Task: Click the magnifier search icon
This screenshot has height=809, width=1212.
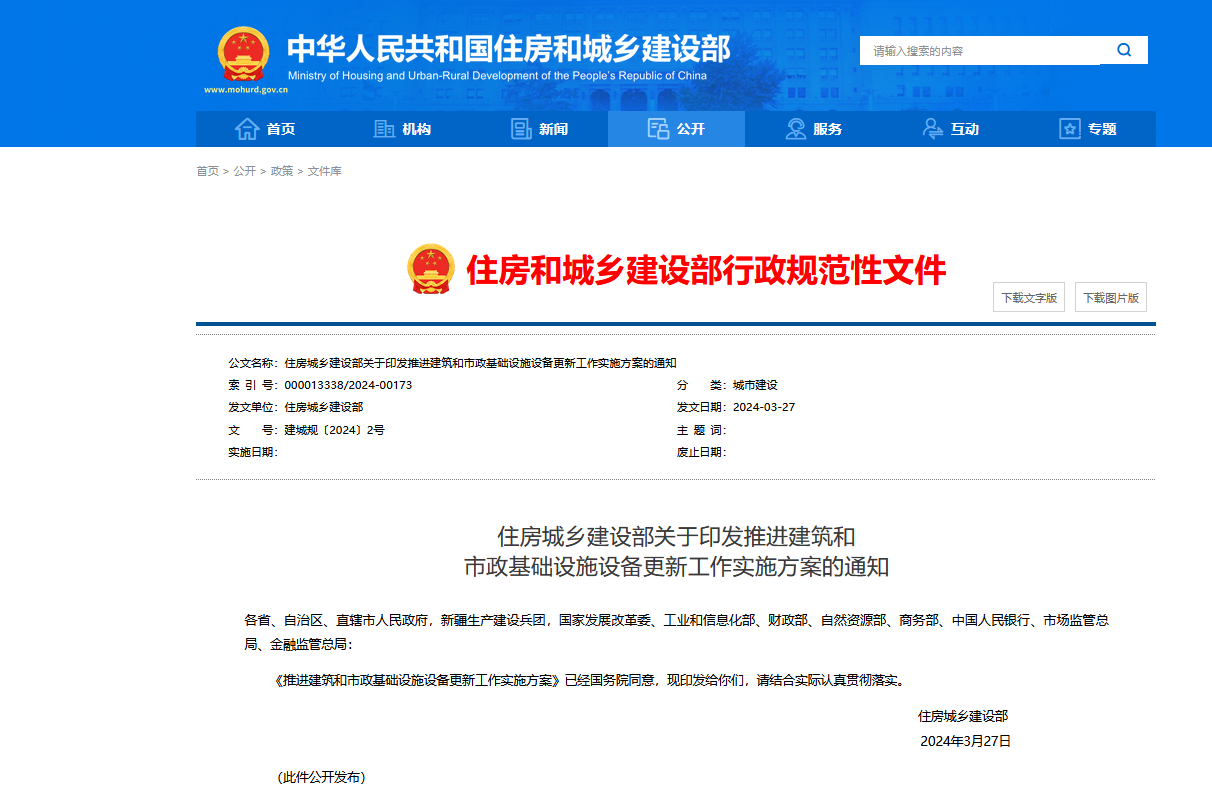Action: coord(1124,50)
